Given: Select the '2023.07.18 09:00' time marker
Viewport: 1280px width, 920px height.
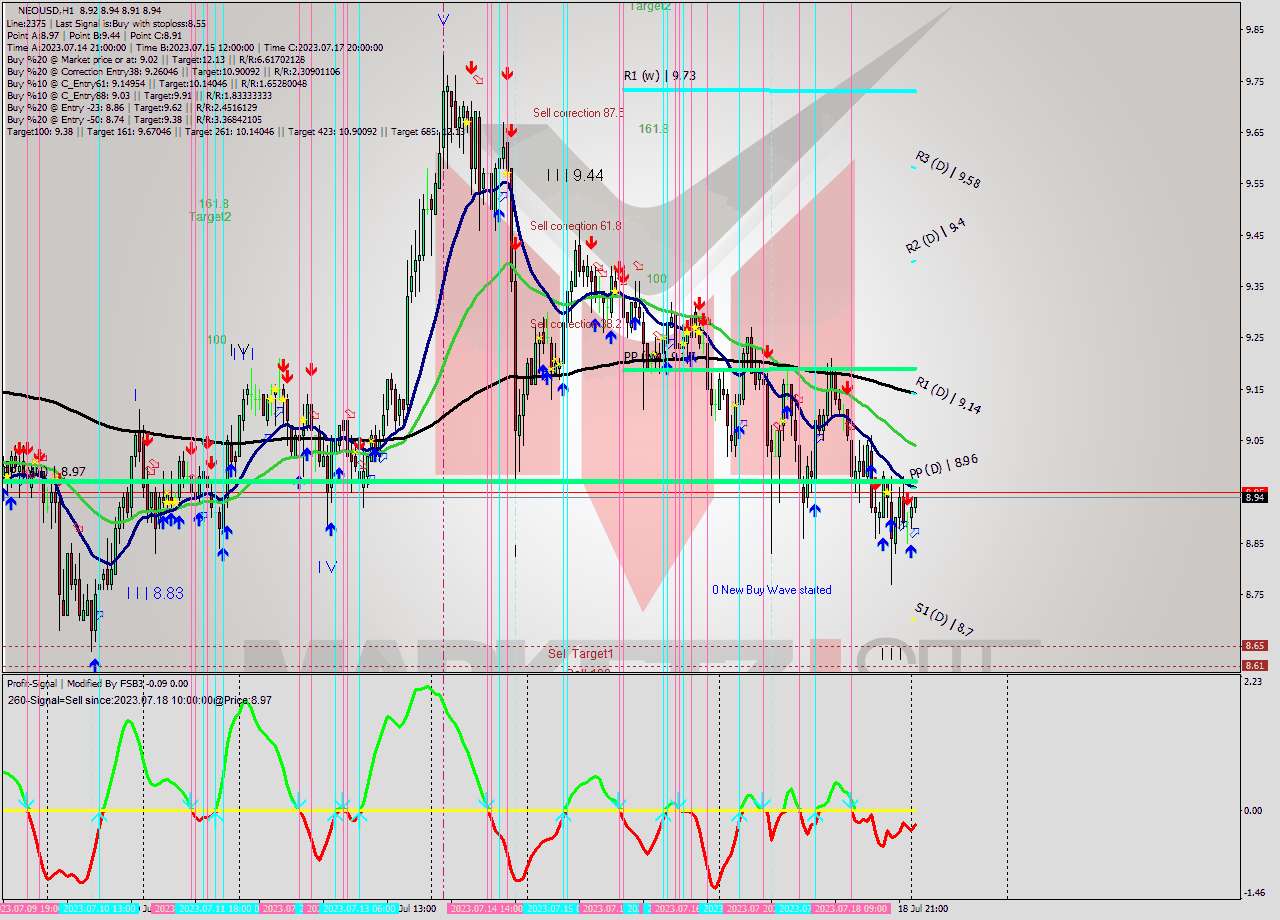Looking at the screenshot, I should [x=851, y=909].
